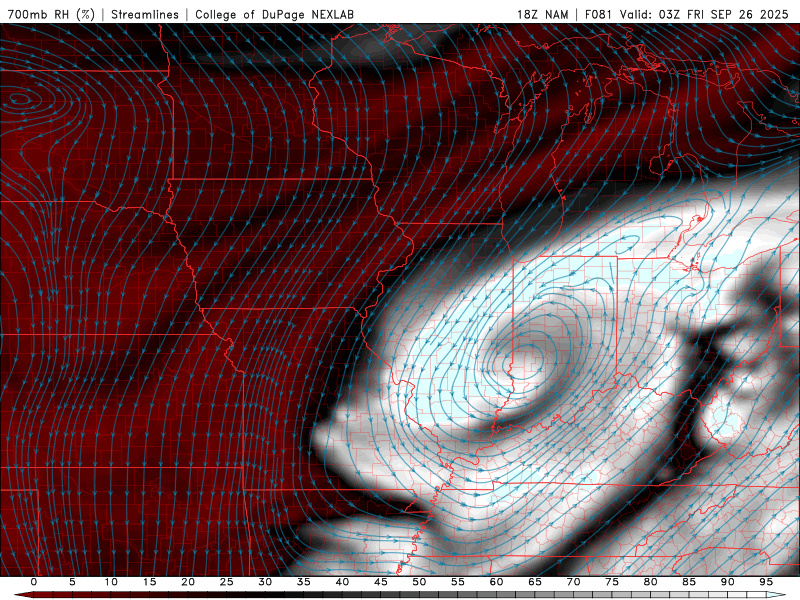Click the '20' value on the colorbar scale
The image size is (800, 600).
tap(188, 582)
